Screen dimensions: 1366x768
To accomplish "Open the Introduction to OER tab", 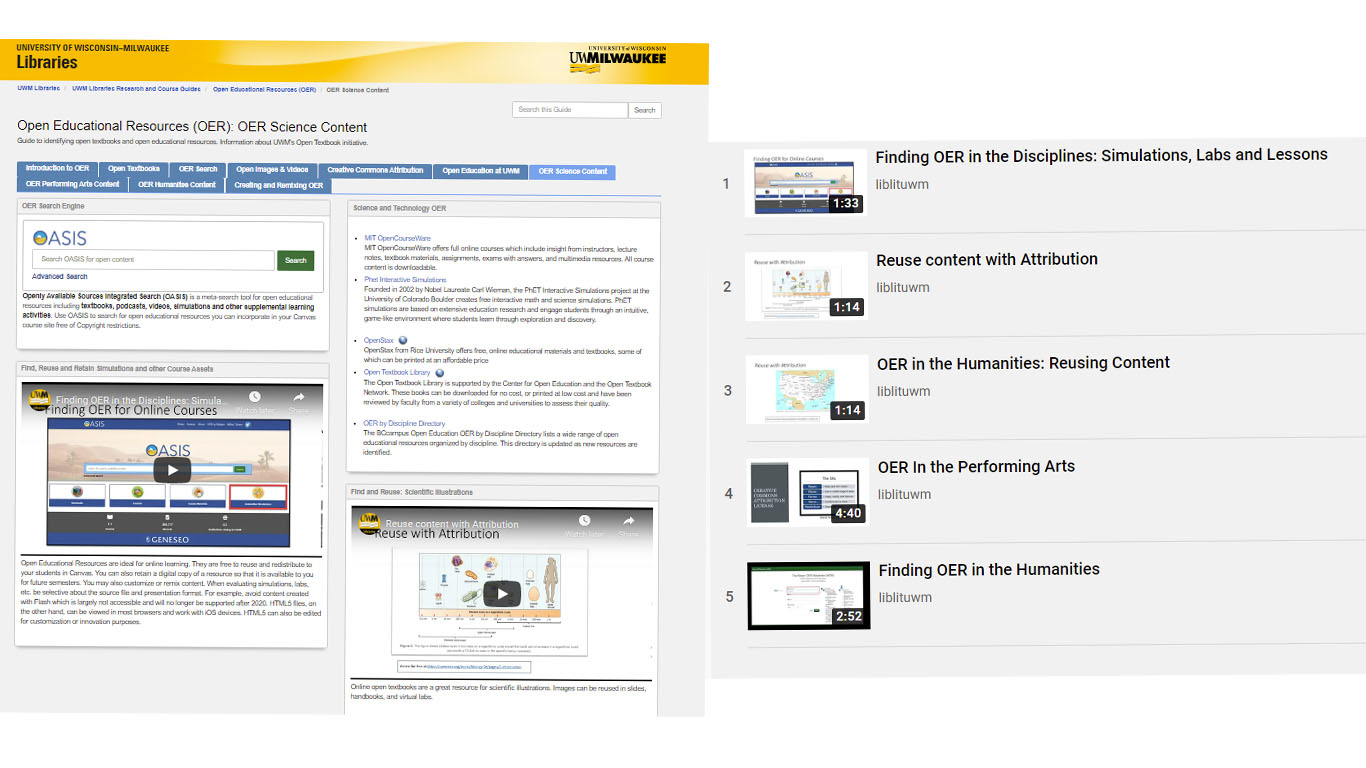I will pos(57,169).
